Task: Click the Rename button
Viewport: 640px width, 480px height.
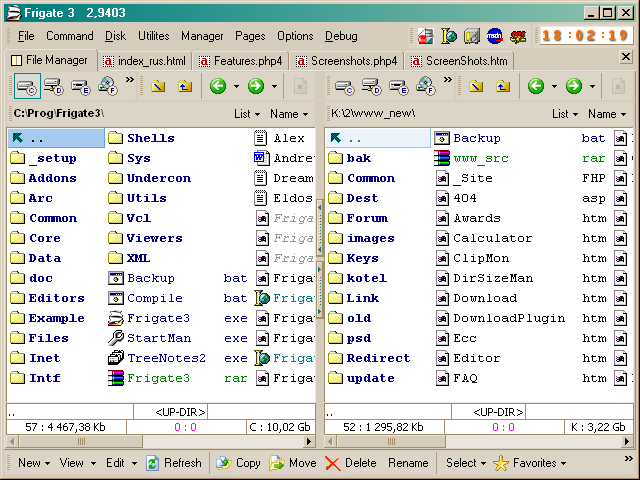Action: pyautogui.click(x=408, y=463)
